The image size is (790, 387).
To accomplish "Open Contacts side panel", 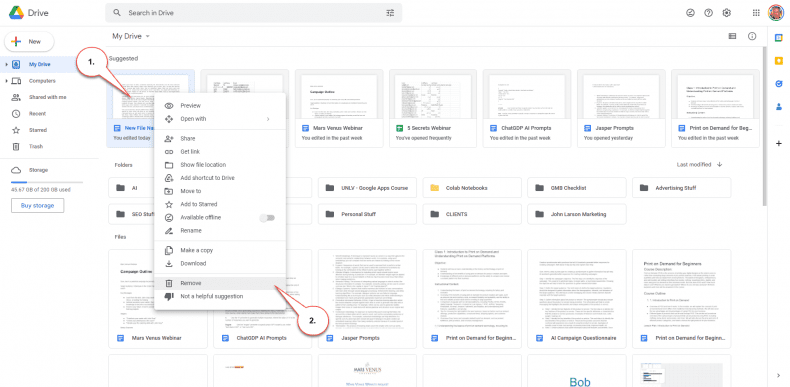I will point(778,106).
